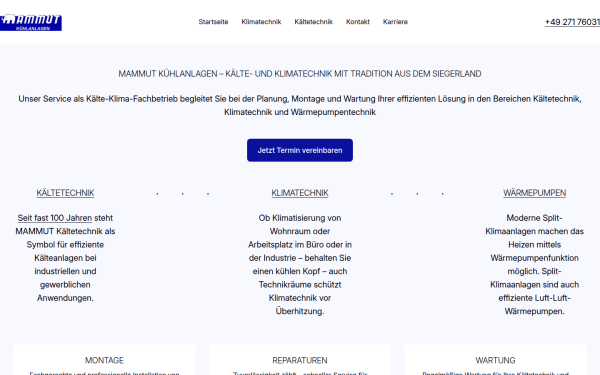Open the Kältetechnik navigation item
This screenshot has height=375, width=600.
point(313,22)
